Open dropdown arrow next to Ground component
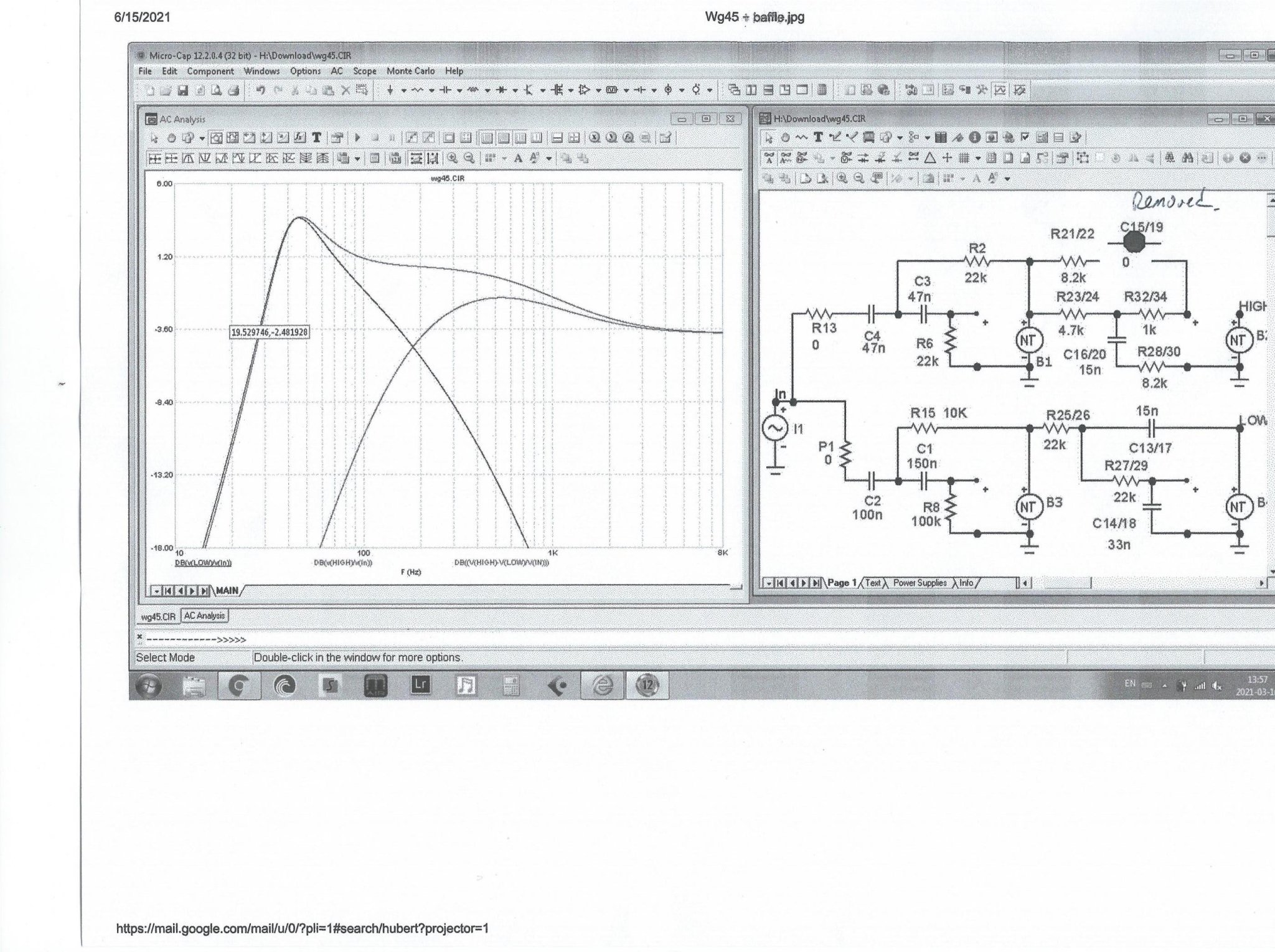This screenshot has width=1275, height=952. (x=403, y=90)
